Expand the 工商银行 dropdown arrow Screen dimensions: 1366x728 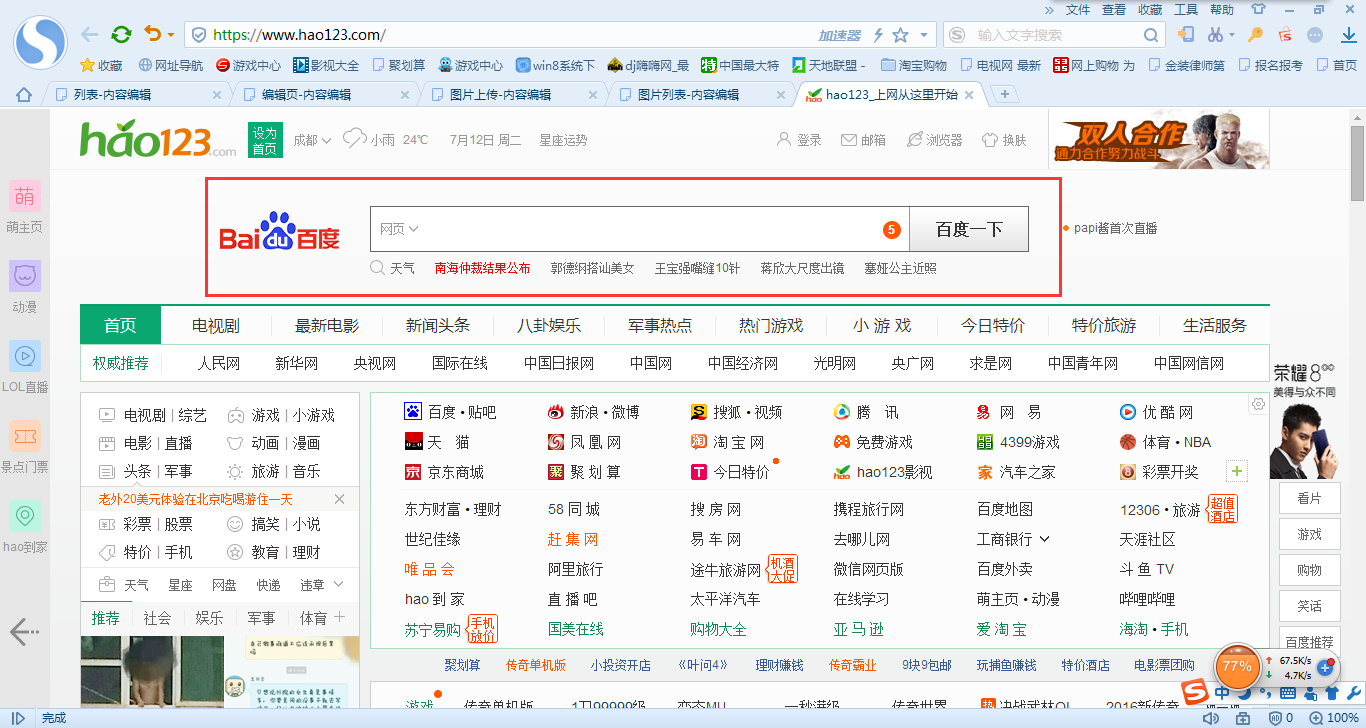tap(1045, 539)
